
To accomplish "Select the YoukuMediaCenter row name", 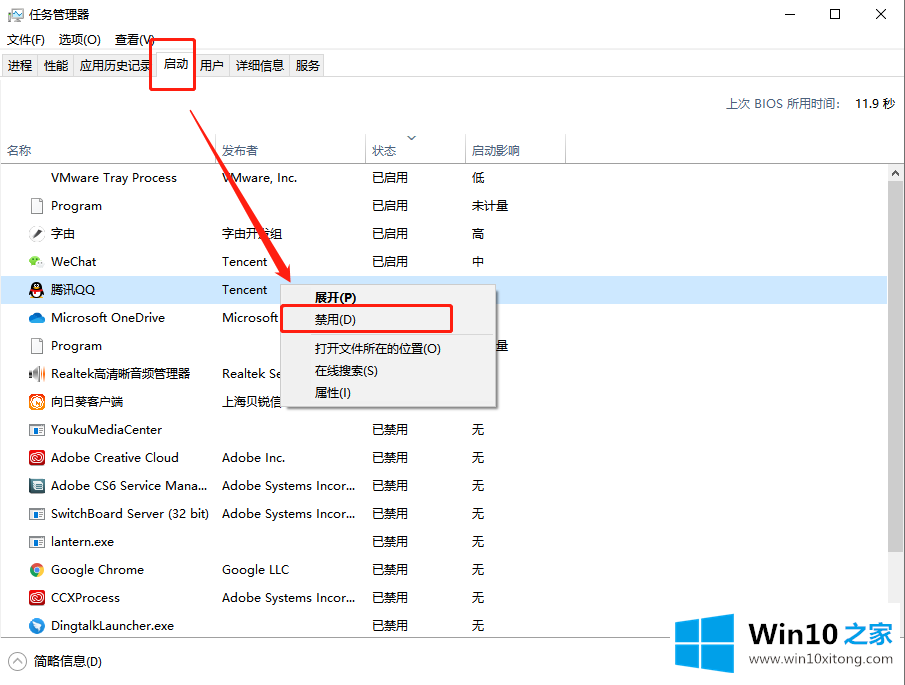I will pos(106,430).
